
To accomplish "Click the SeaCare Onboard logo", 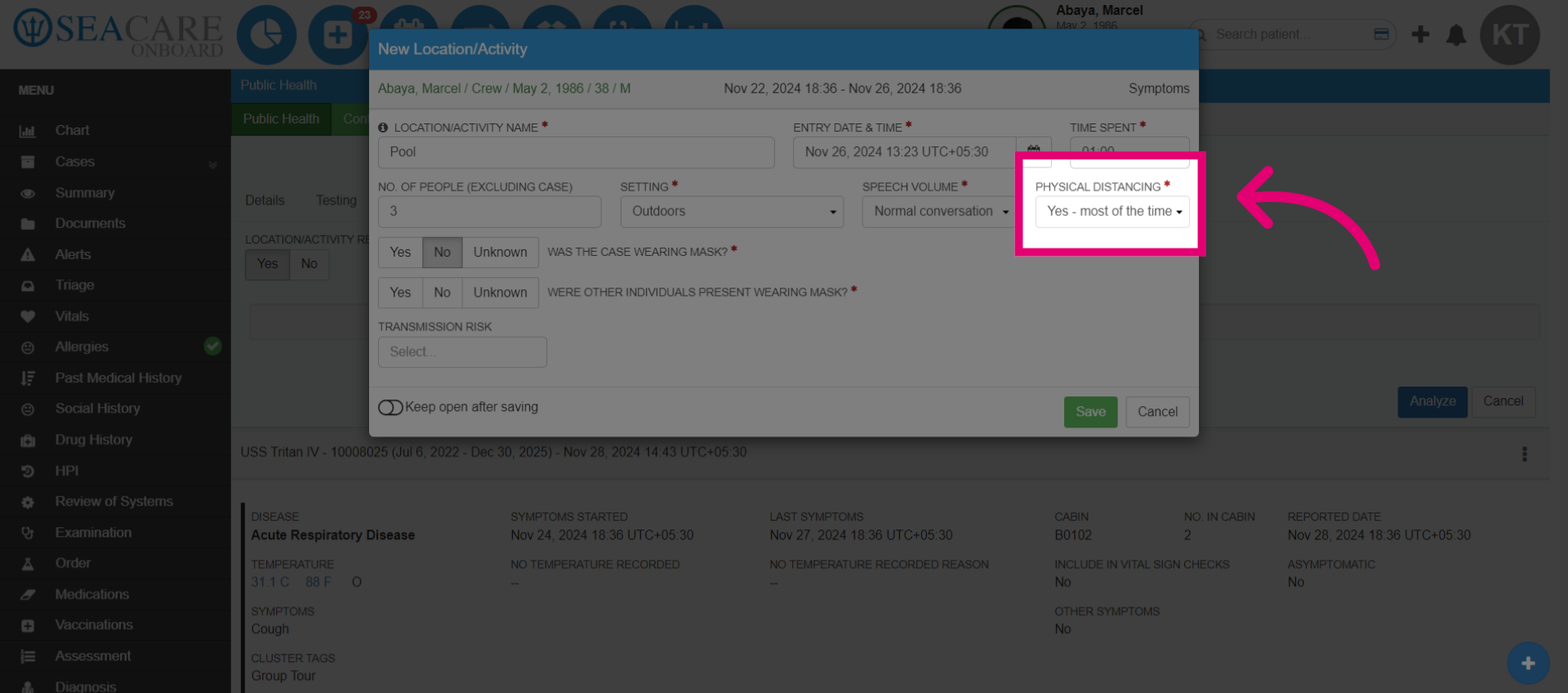I will click(118, 34).
